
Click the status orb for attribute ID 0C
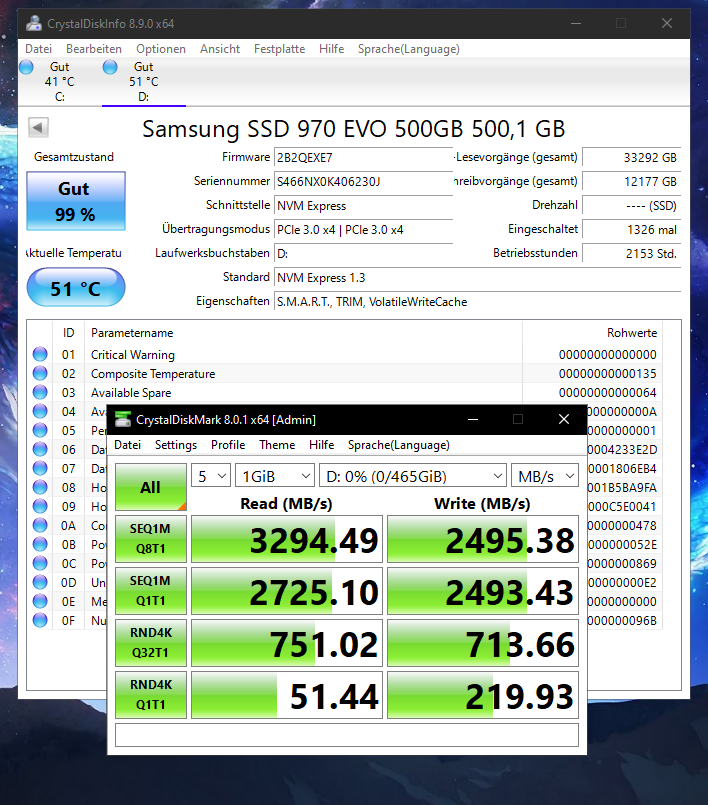pos(40,563)
